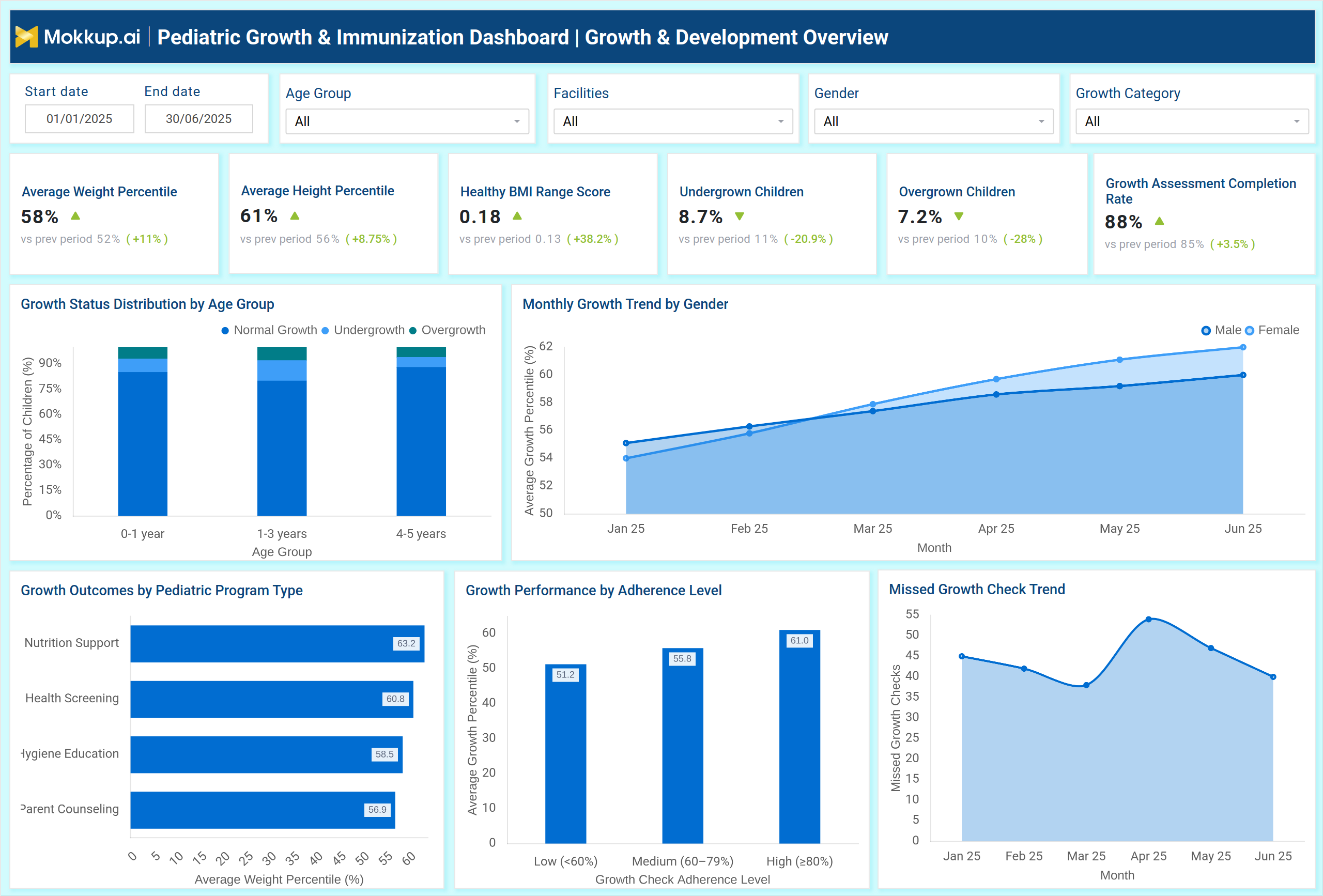Image resolution: width=1323 pixels, height=896 pixels.
Task: Click the Start date field 01/01/2025
Action: [x=80, y=118]
